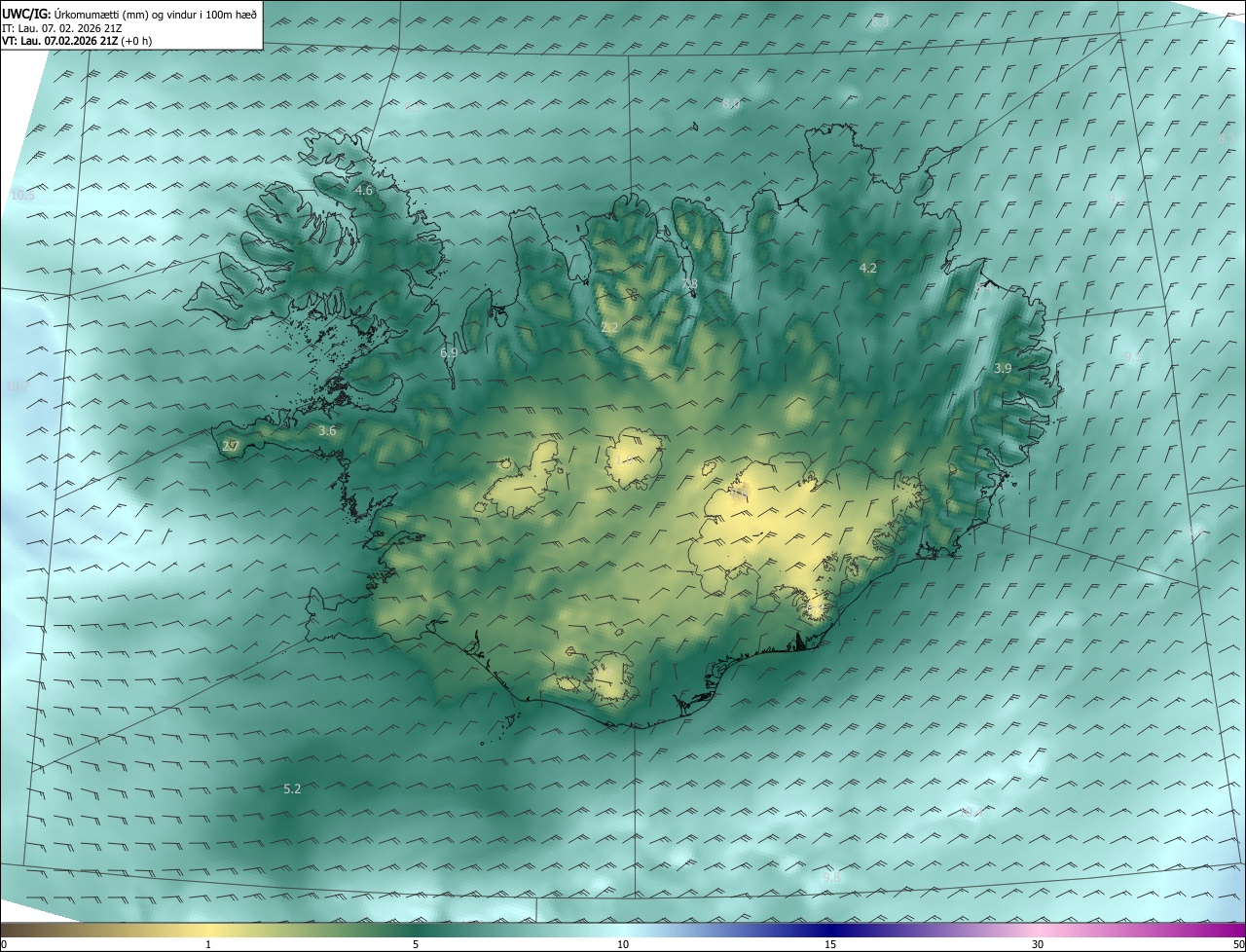1246x952 pixels.
Task: Select the 4.6 value on the map
Action: pos(364,191)
